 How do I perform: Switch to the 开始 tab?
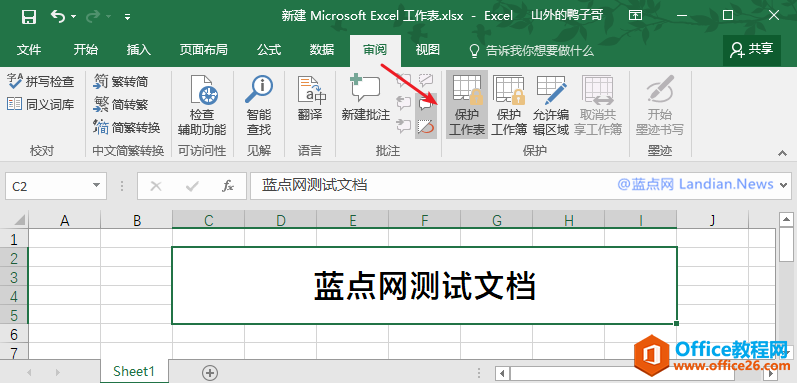click(x=85, y=50)
